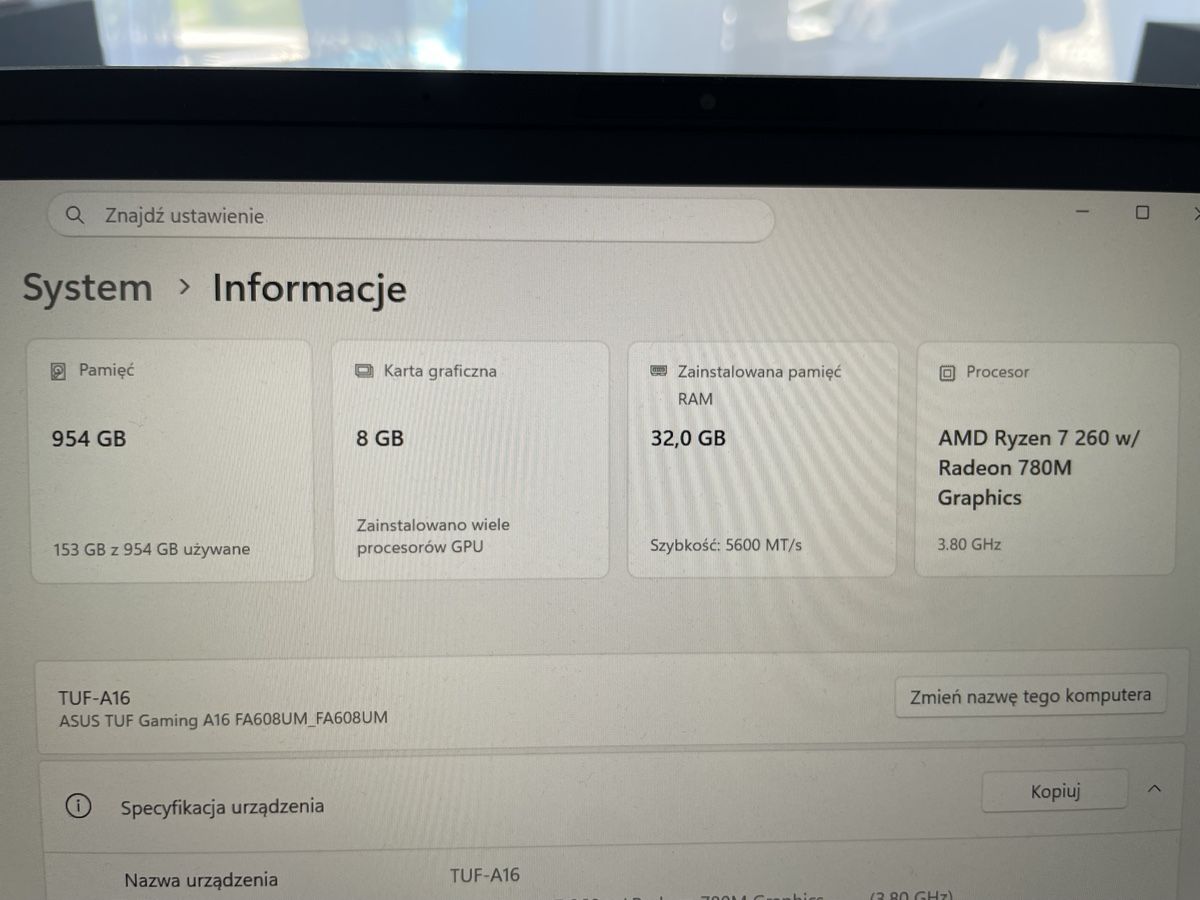Click the Pamięć storage icon

[59, 371]
